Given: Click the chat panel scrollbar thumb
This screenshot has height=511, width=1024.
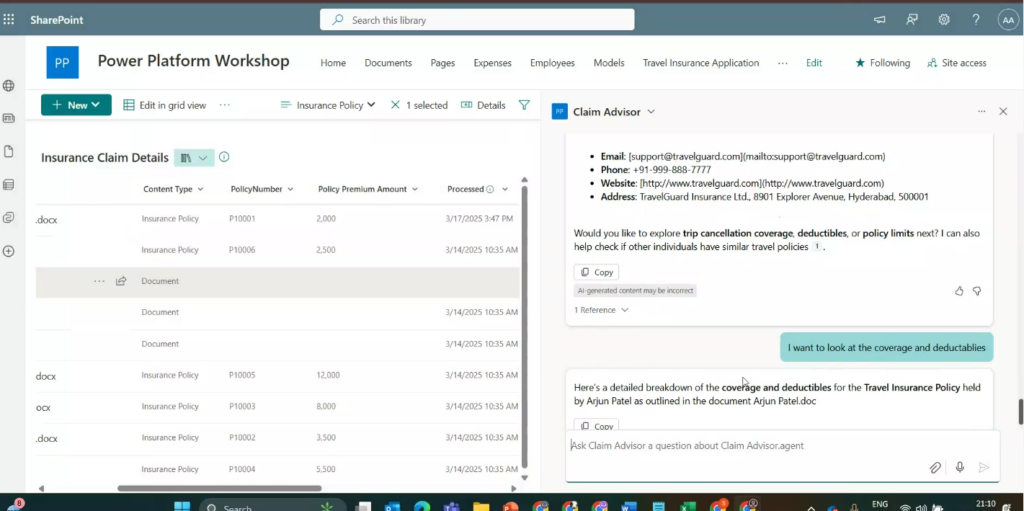Looking at the screenshot, I should (1020, 412).
